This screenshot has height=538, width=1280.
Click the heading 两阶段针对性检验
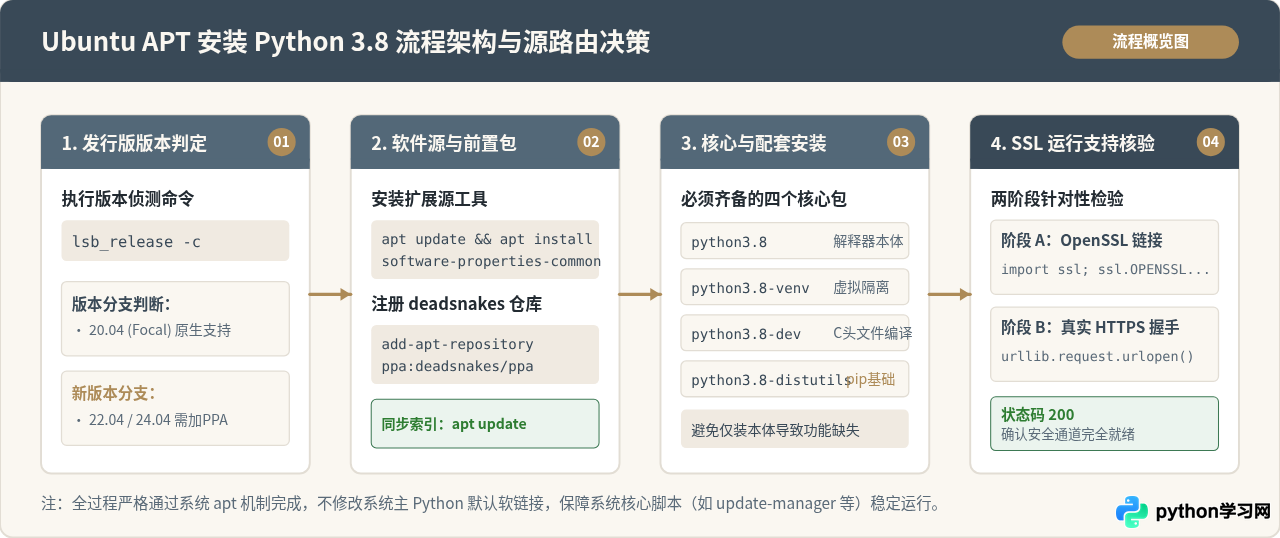[x=1058, y=199]
